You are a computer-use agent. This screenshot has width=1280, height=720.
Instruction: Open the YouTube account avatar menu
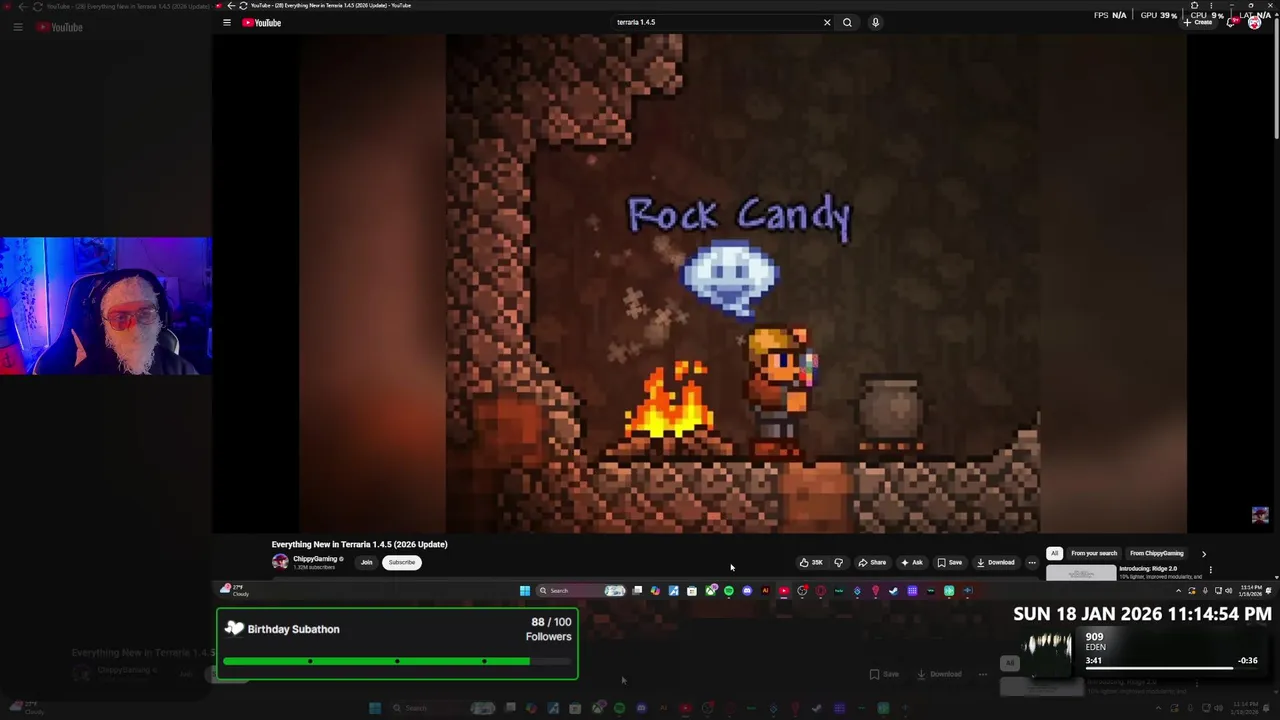point(1254,22)
